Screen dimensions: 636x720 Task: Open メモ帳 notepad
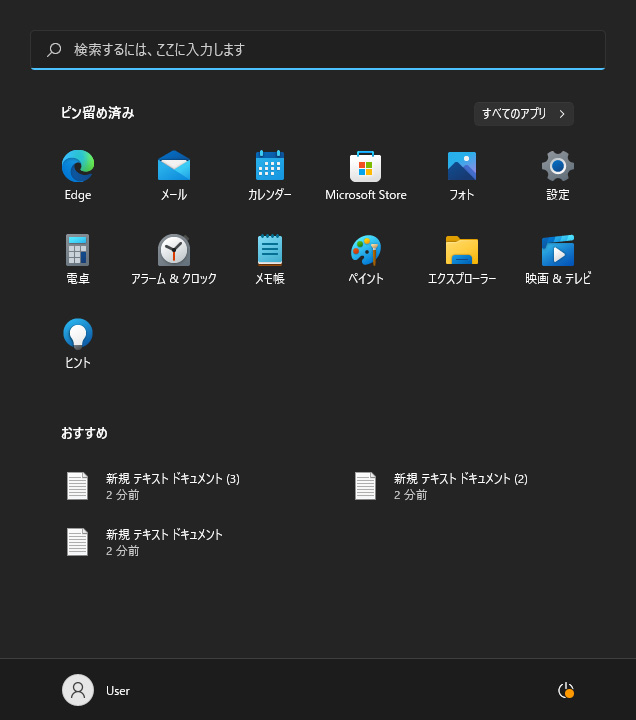(270, 250)
